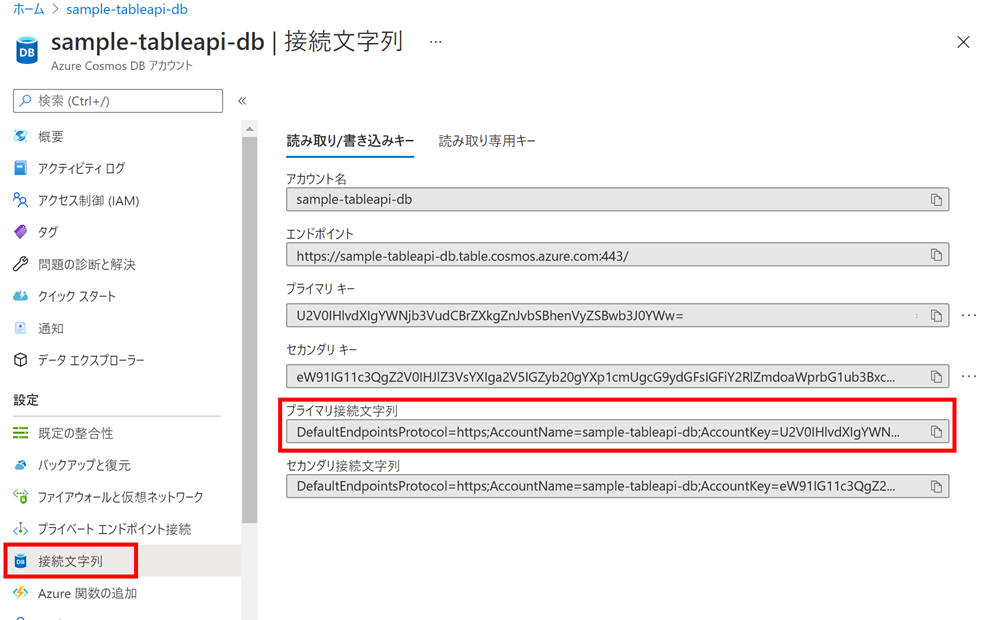The width and height of the screenshot is (986, 620).
Task: Collapse the left navigation sidebar
Action: pyautogui.click(x=242, y=101)
